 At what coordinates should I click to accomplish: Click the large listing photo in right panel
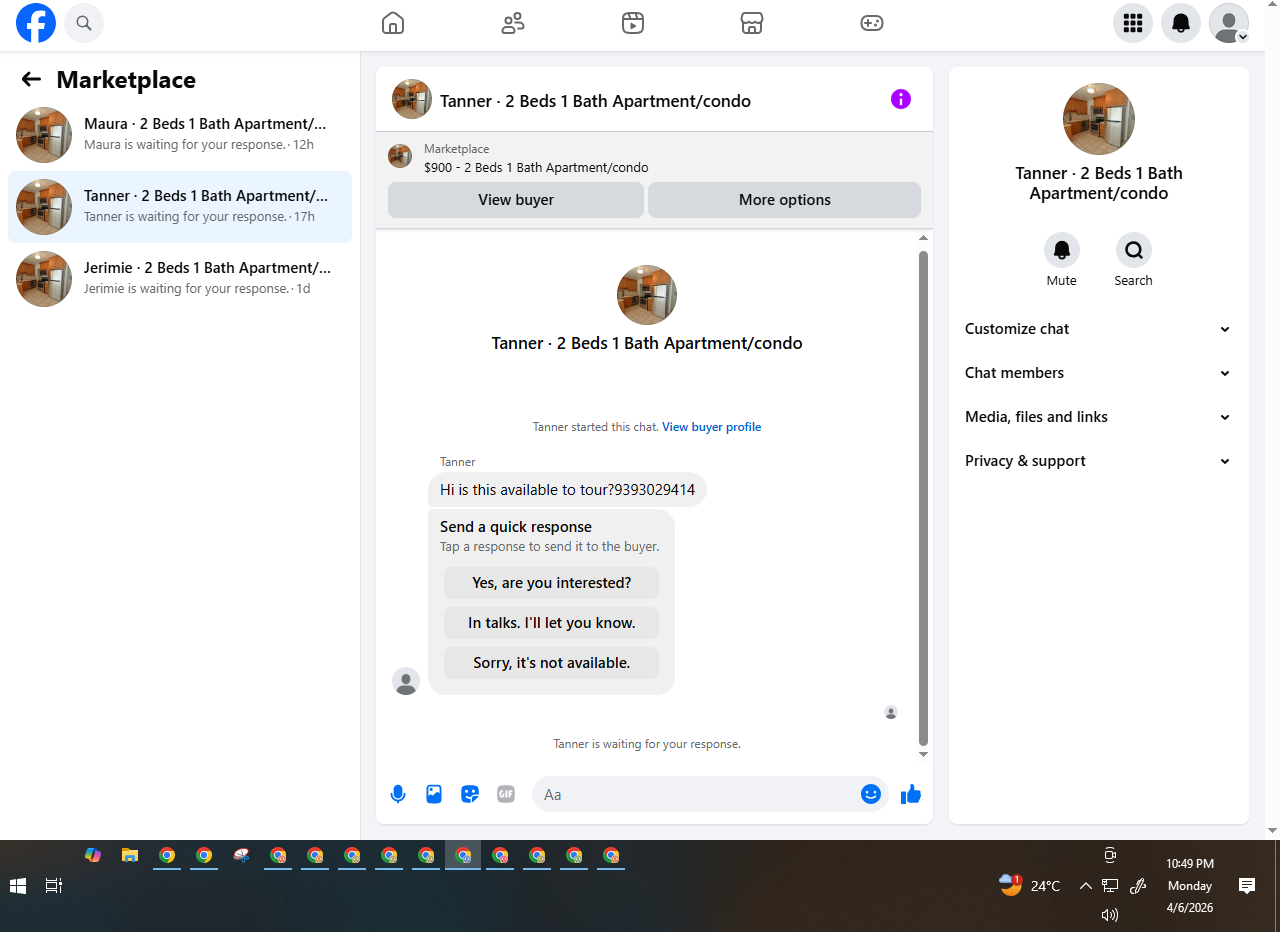[1099, 119]
